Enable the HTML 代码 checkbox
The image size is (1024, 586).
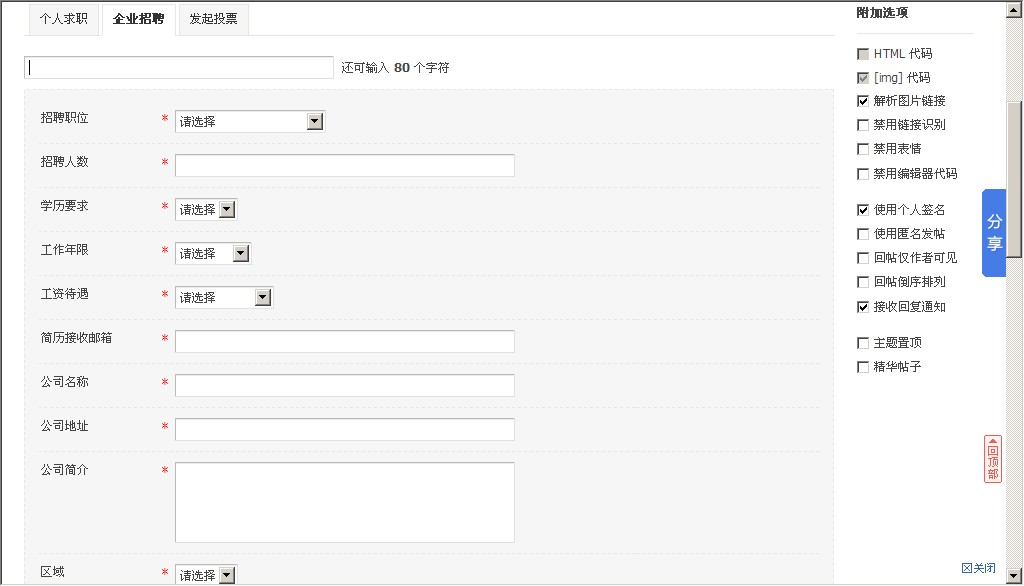(x=863, y=54)
